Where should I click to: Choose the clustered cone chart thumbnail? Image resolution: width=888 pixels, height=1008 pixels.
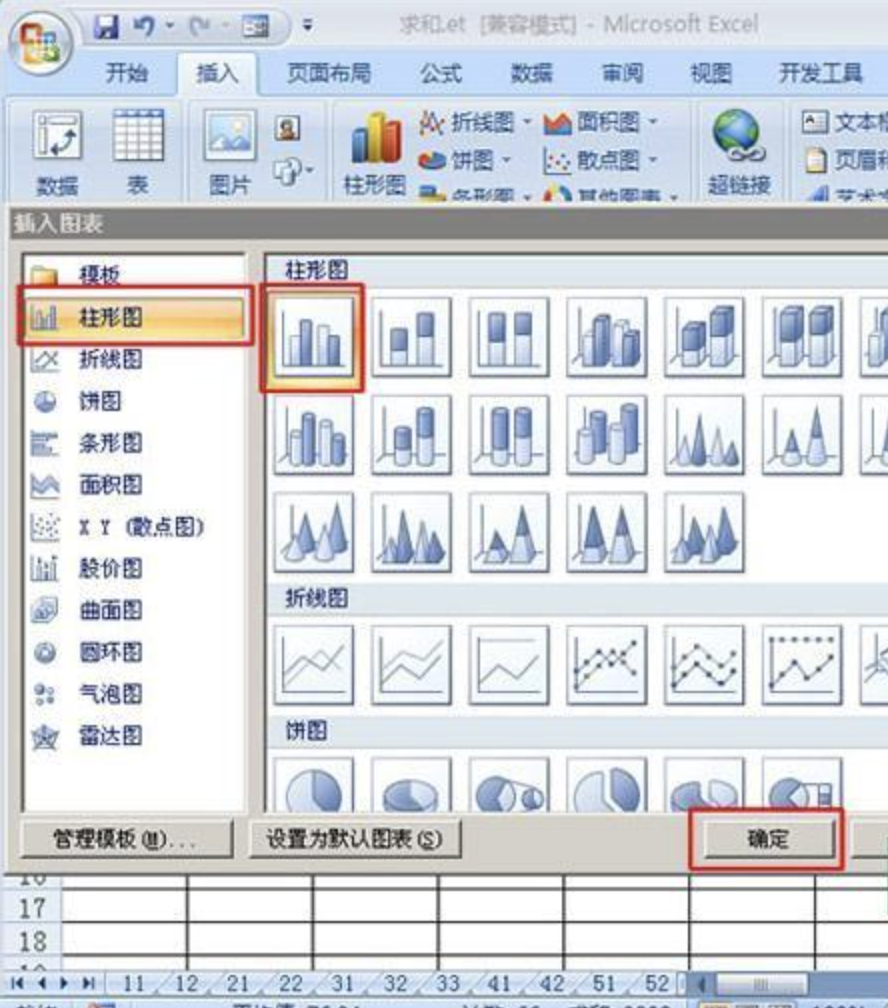point(704,435)
